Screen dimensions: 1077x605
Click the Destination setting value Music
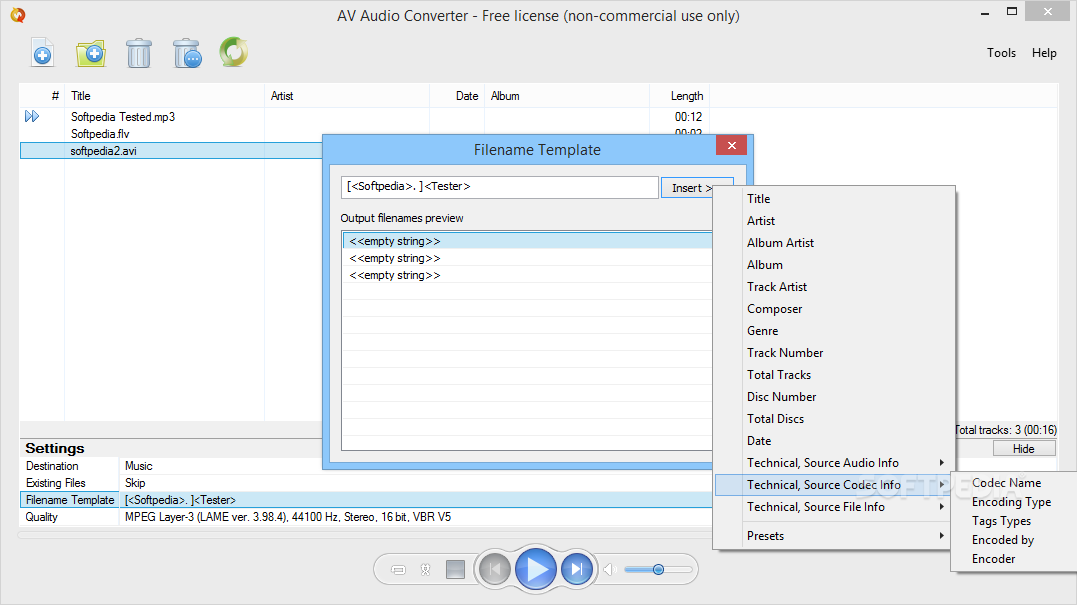(x=139, y=466)
